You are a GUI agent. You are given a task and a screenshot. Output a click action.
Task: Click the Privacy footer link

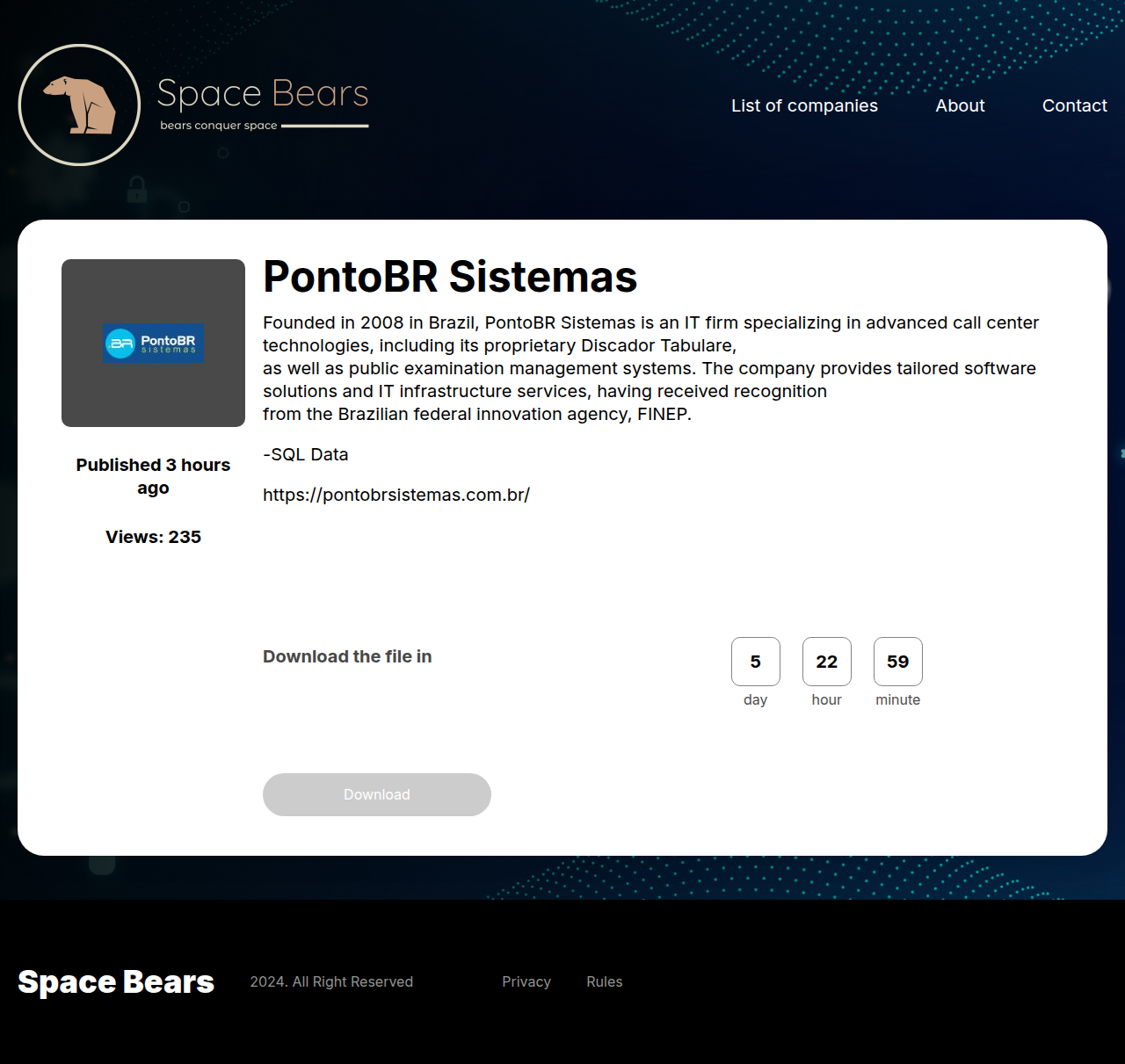click(526, 981)
